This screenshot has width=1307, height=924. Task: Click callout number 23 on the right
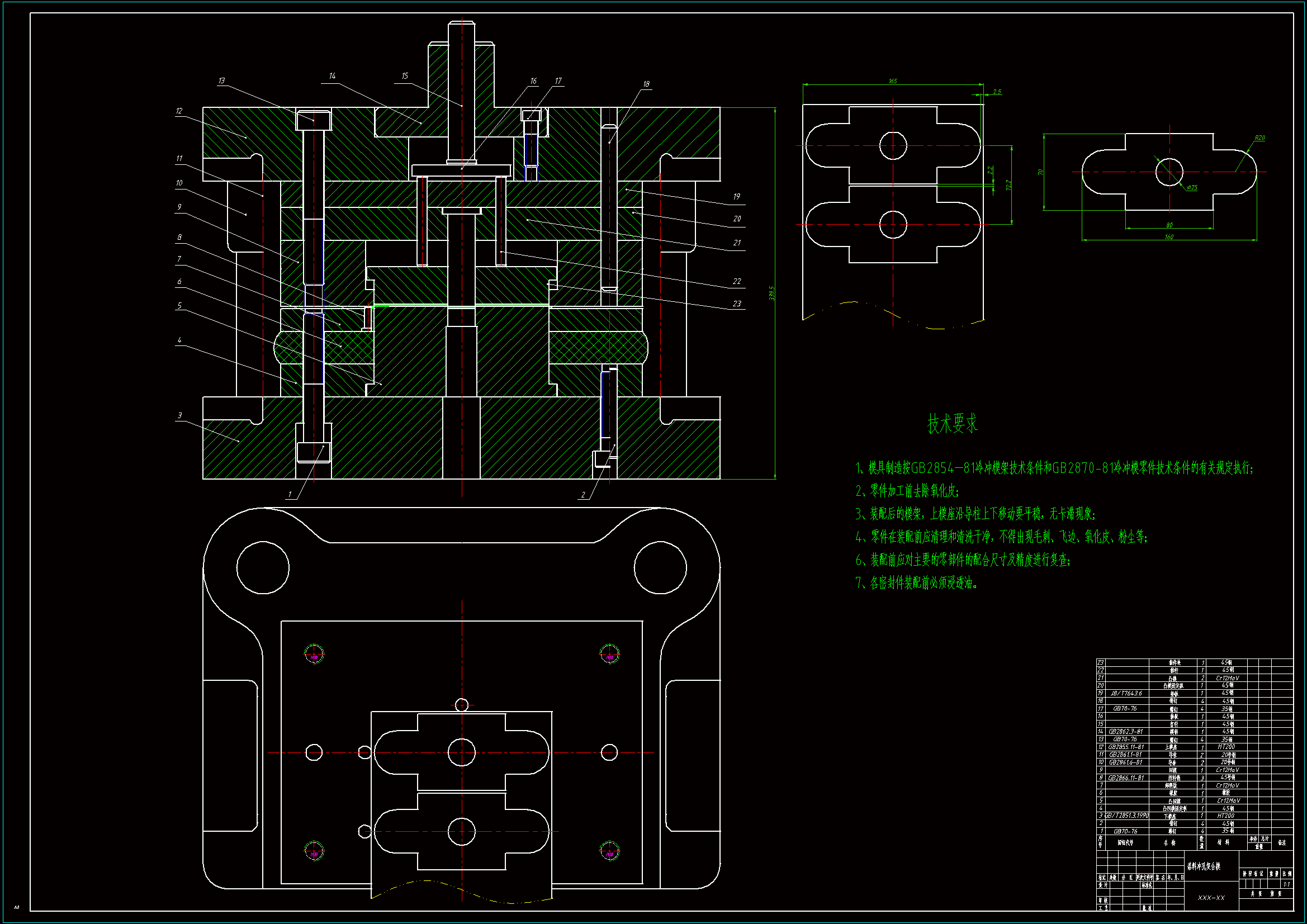point(737,304)
